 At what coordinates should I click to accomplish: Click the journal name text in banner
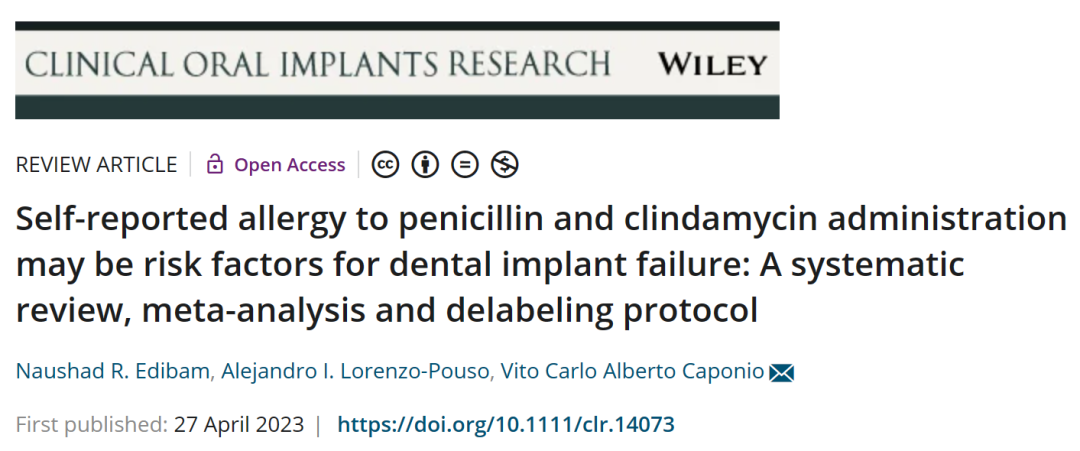click(x=318, y=64)
